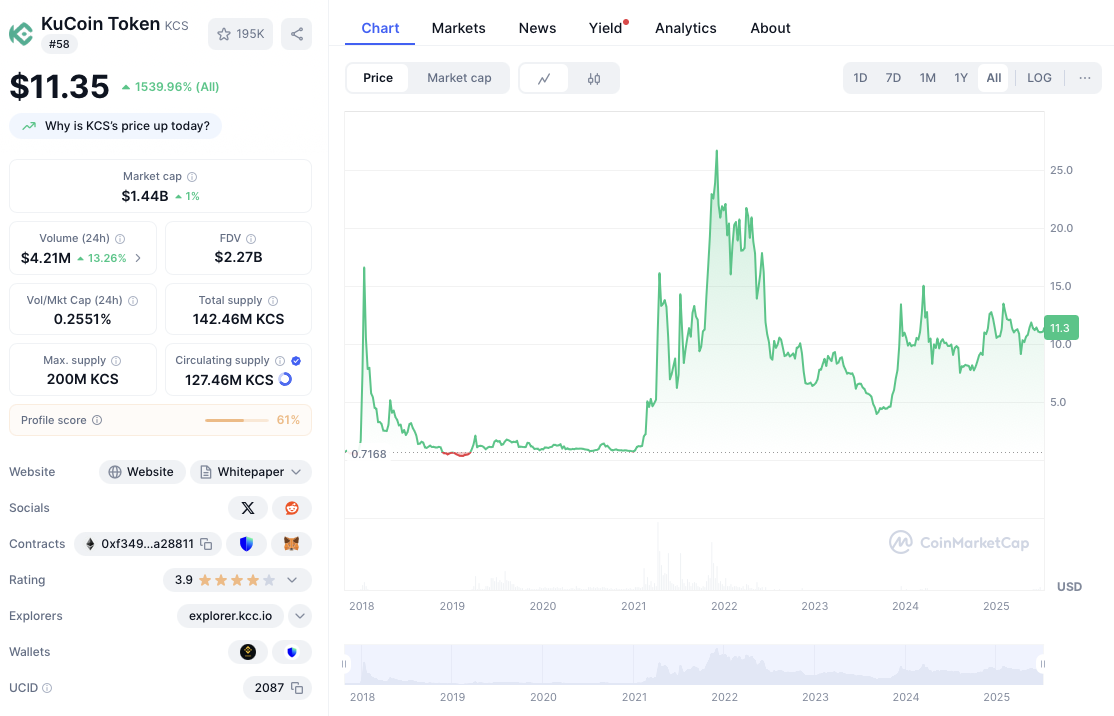Screen dimensions: 1114x716
Task: Click the contract address 0xf349...a28811
Action: [147, 544]
